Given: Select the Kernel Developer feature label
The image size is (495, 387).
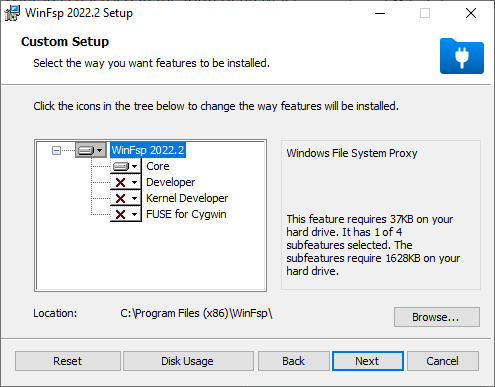Looking at the screenshot, I should tap(187, 198).
